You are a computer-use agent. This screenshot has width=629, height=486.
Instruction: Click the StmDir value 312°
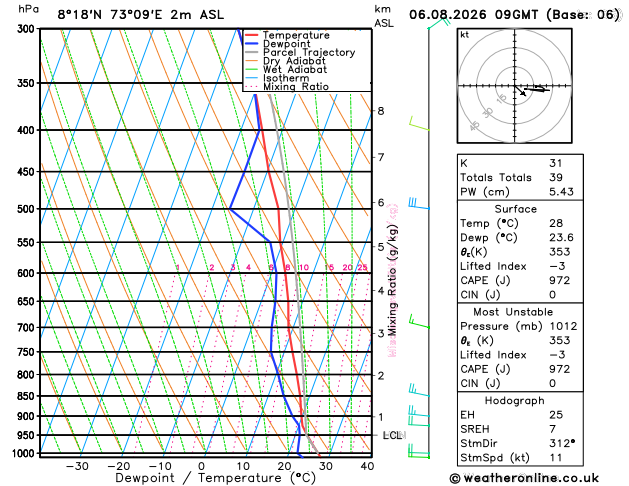click(562, 443)
